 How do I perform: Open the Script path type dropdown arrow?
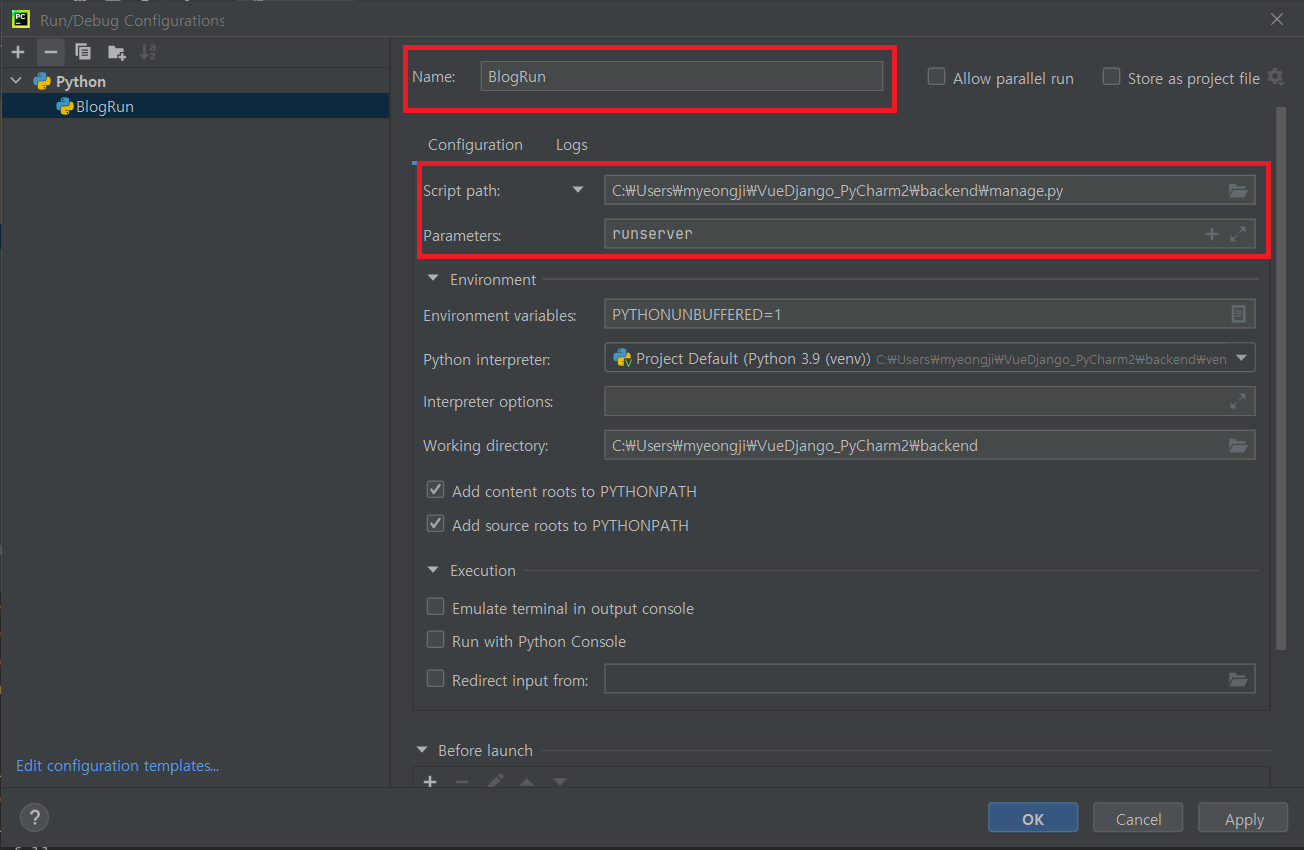point(578,189)
